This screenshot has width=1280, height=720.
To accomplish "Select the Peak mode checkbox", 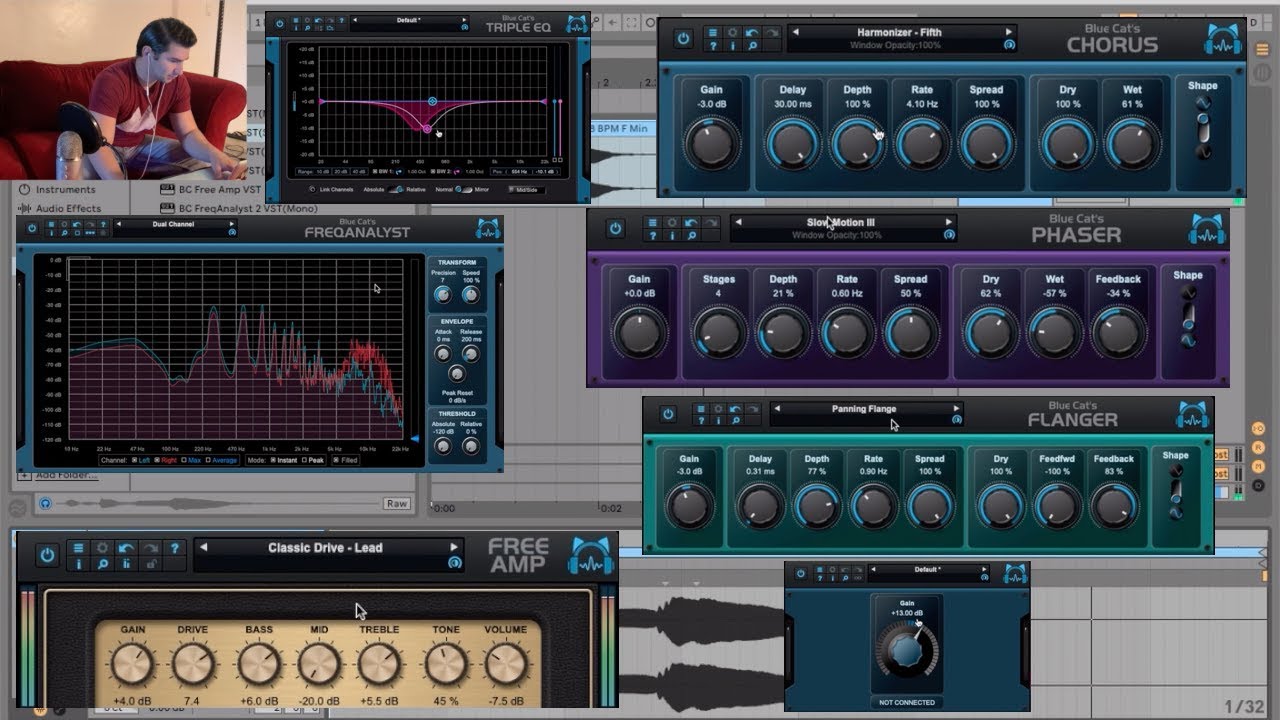I will pyautogui.click(x=305, y=460).
